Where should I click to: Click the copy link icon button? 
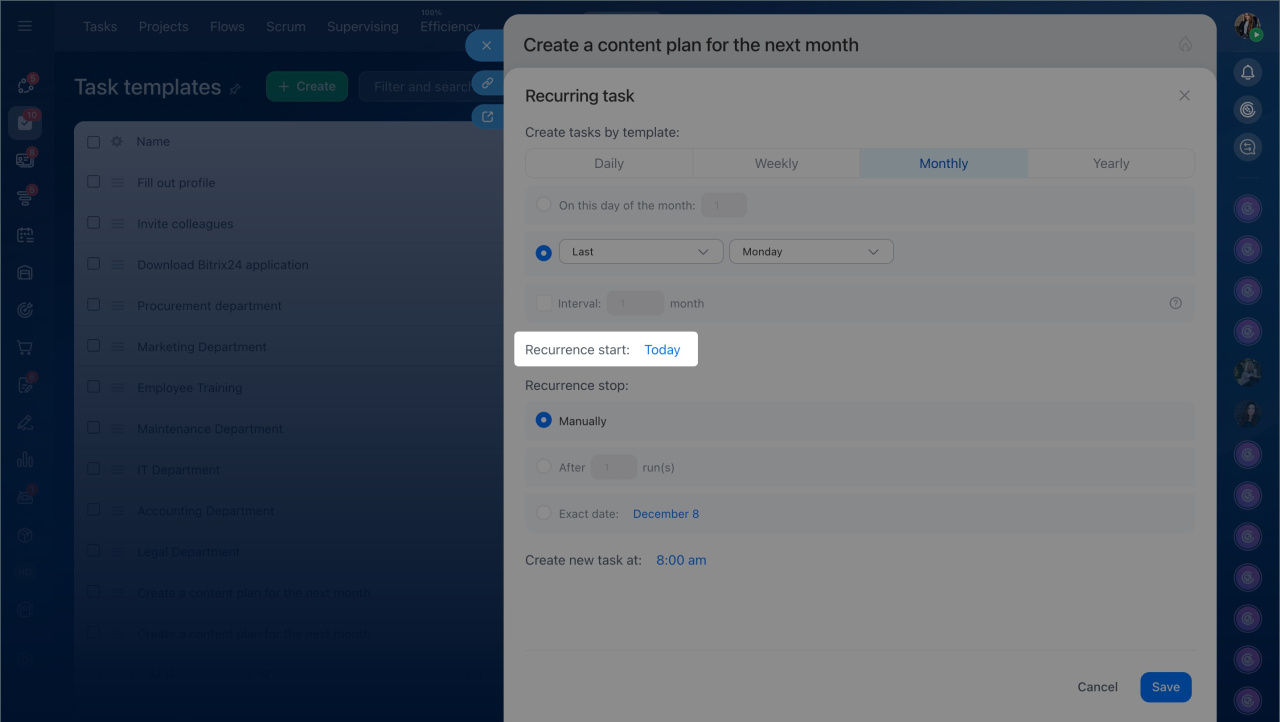487,84
